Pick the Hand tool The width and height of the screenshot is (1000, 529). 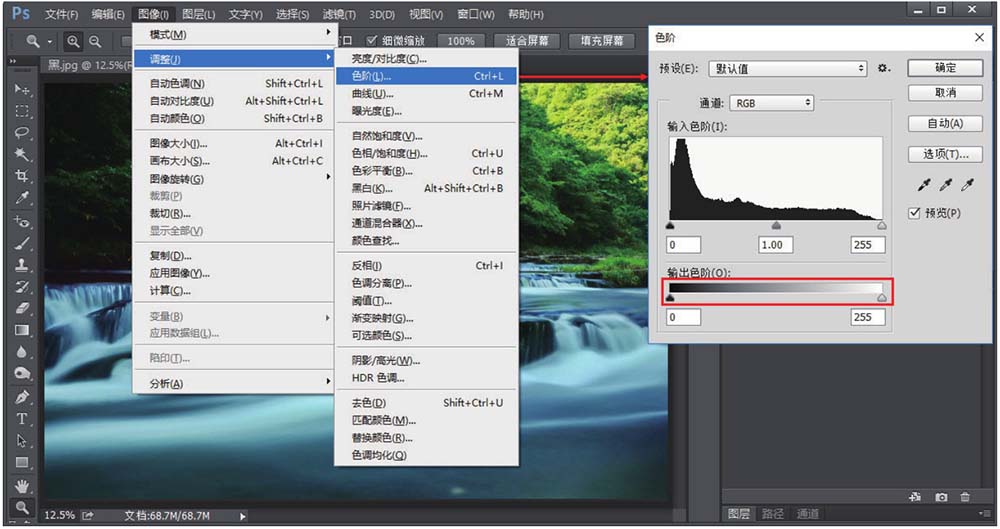click(x=22, y=485)
